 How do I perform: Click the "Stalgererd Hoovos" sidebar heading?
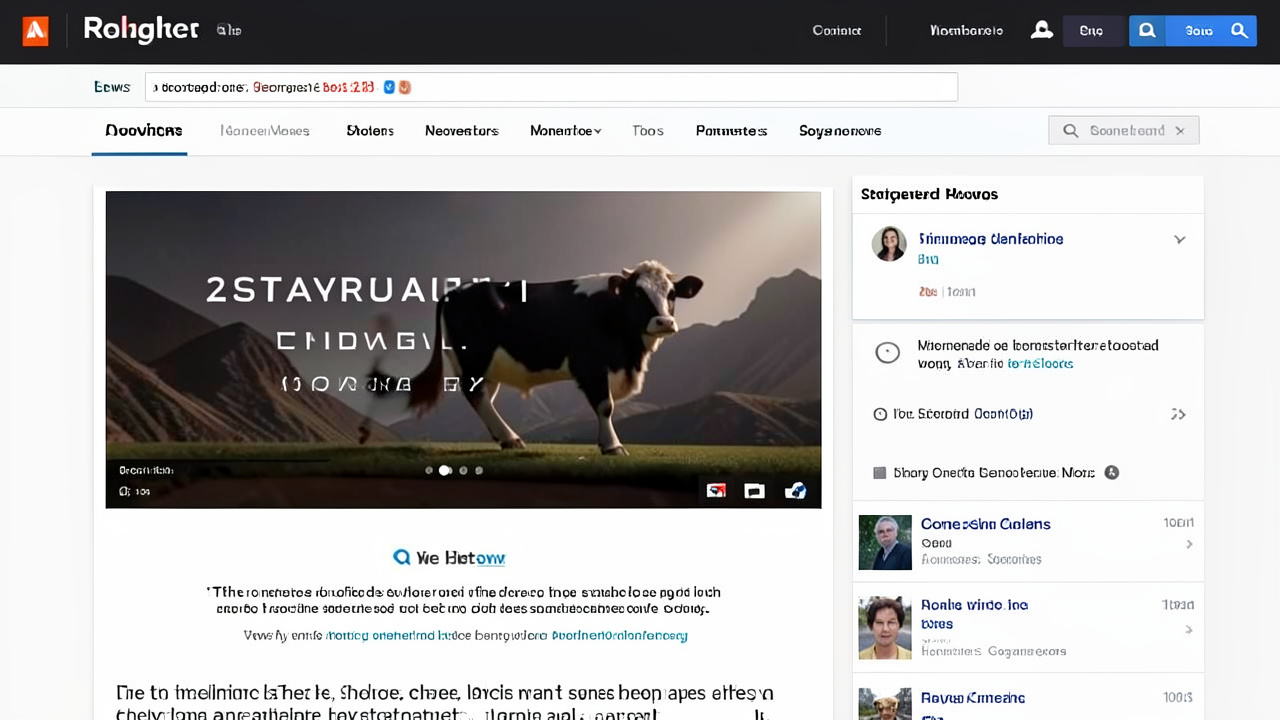point(929,194)
